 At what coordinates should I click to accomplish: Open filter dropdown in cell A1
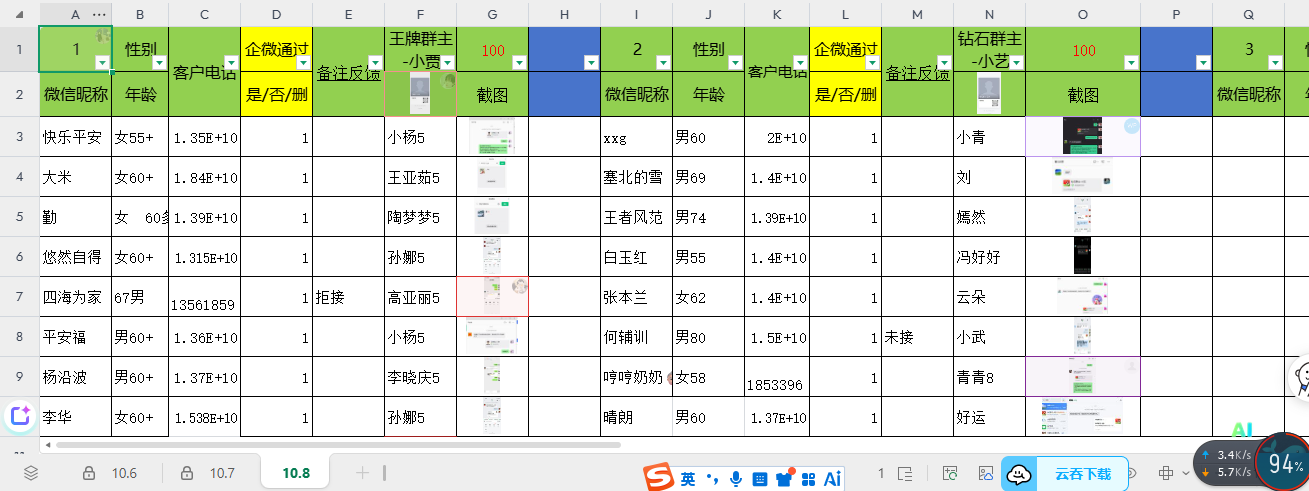pyautogui.click(x=103, y=63)
